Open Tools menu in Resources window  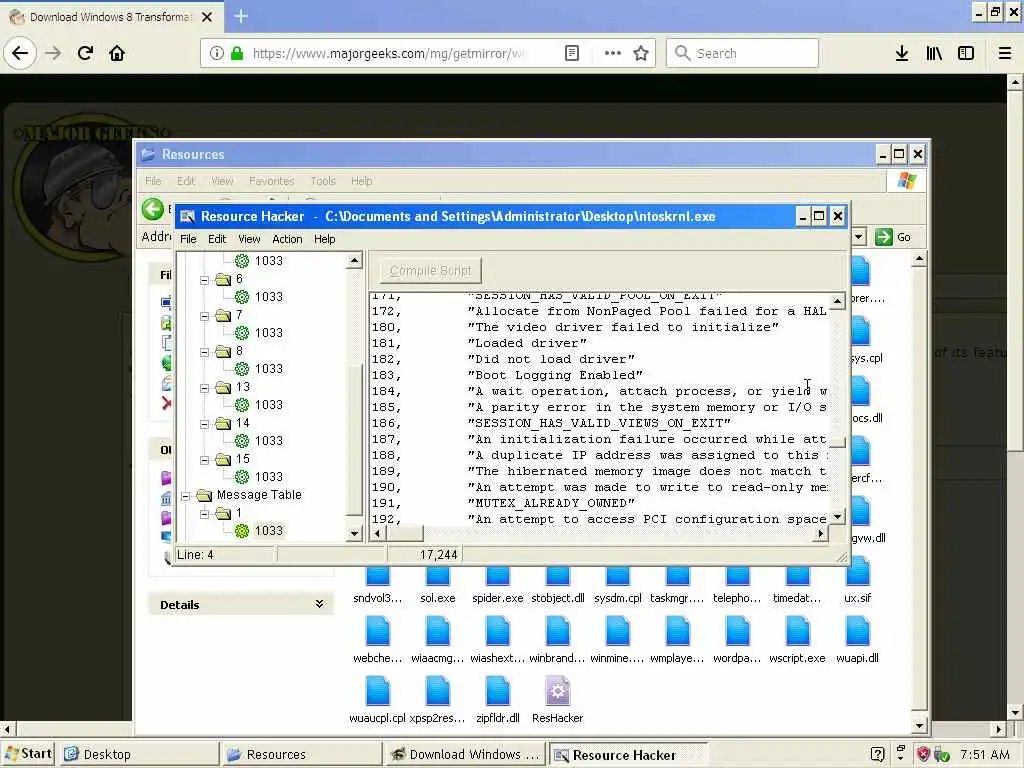click(x=323, y=181)
